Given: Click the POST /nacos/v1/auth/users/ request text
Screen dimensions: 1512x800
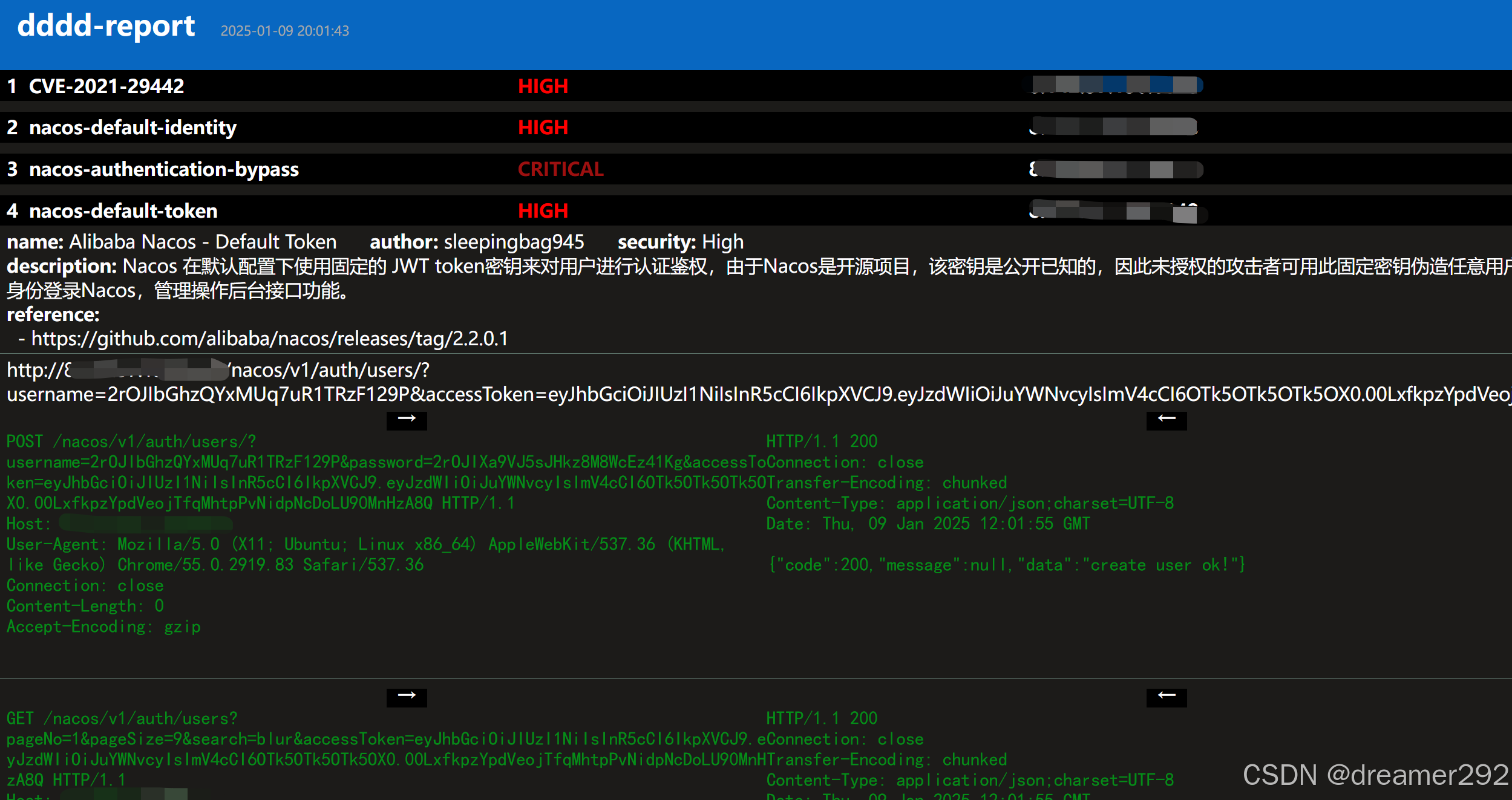Looking at the screenshot, I should (131, 441).
